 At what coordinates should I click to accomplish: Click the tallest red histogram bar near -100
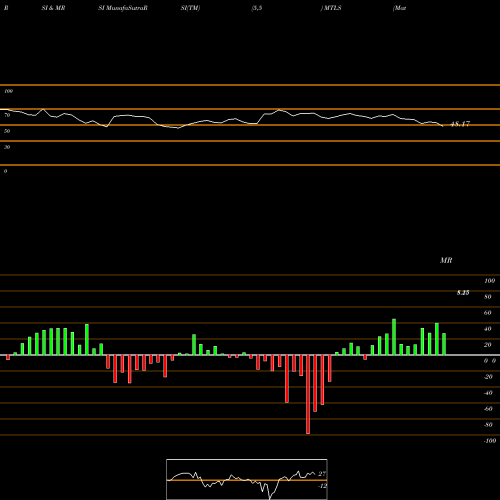click(x=308, y=394)
